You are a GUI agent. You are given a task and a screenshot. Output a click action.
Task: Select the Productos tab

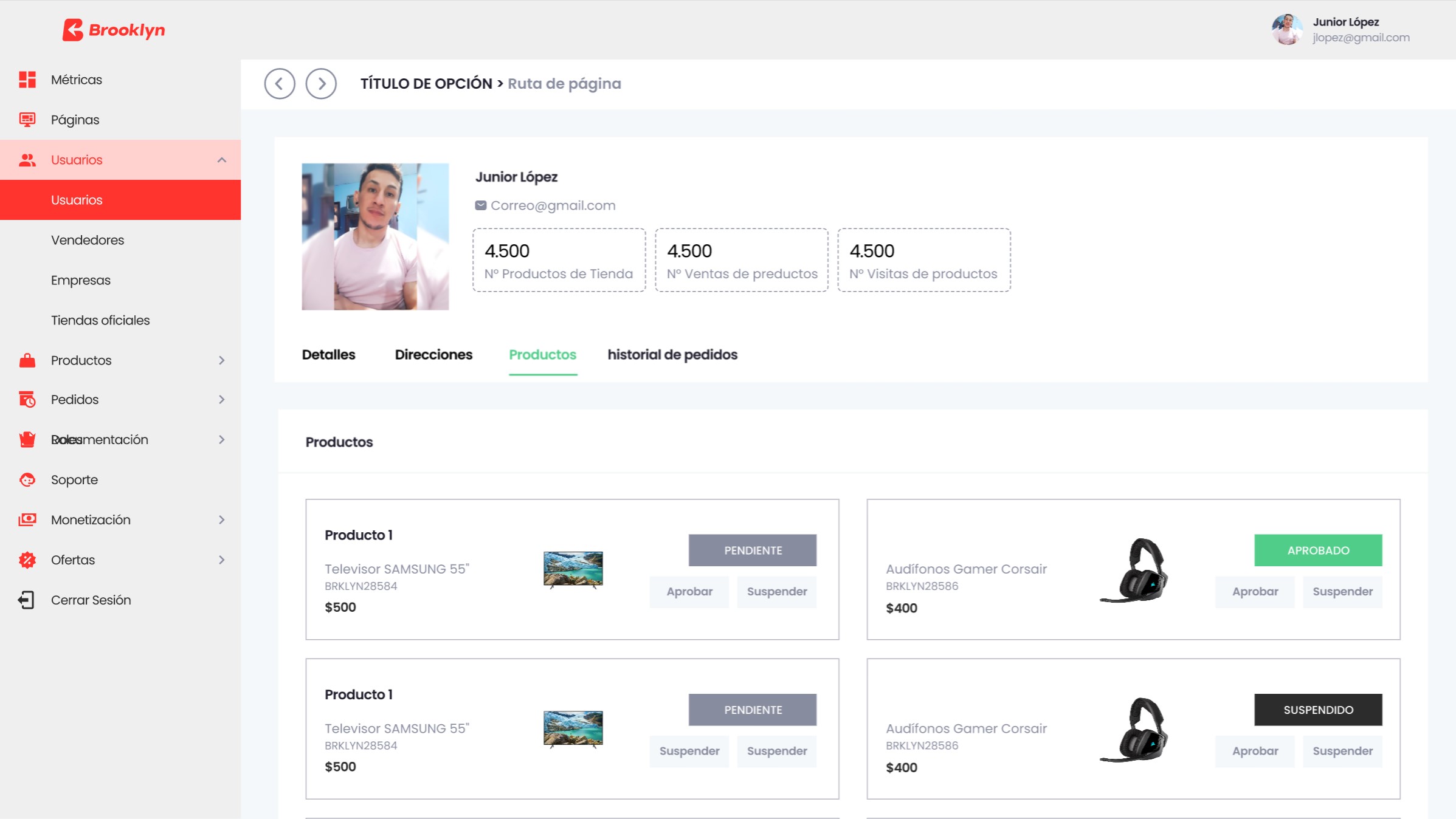(542, 354)
